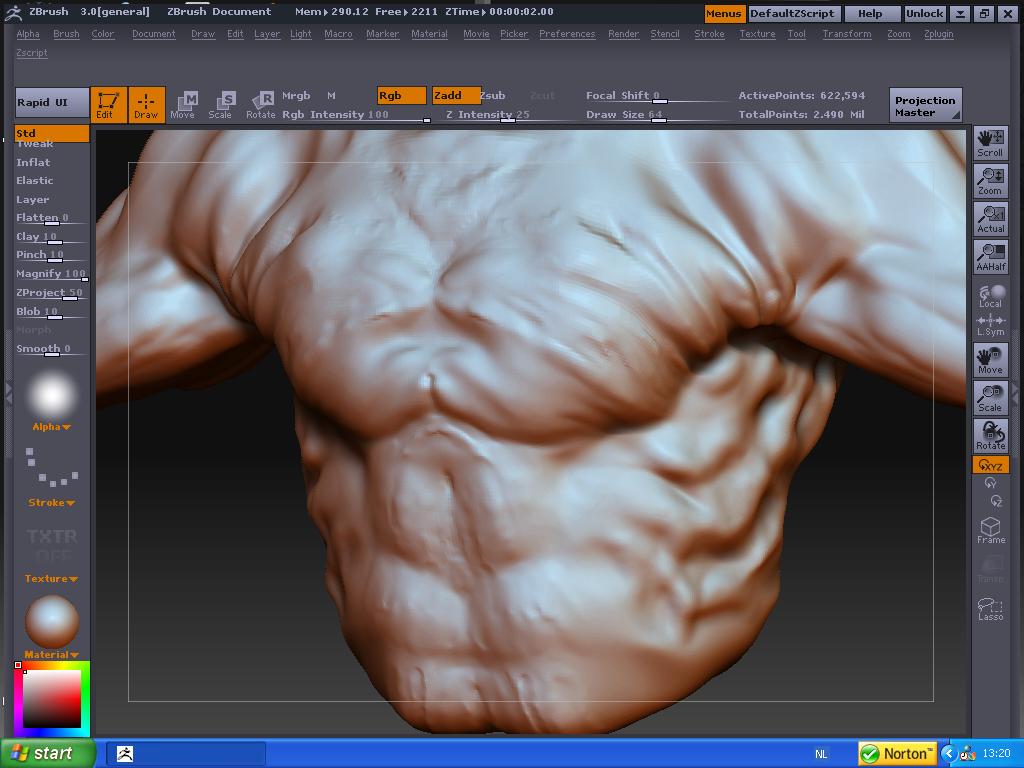
Task: Open the Render menu
Action: click(624, 34)
